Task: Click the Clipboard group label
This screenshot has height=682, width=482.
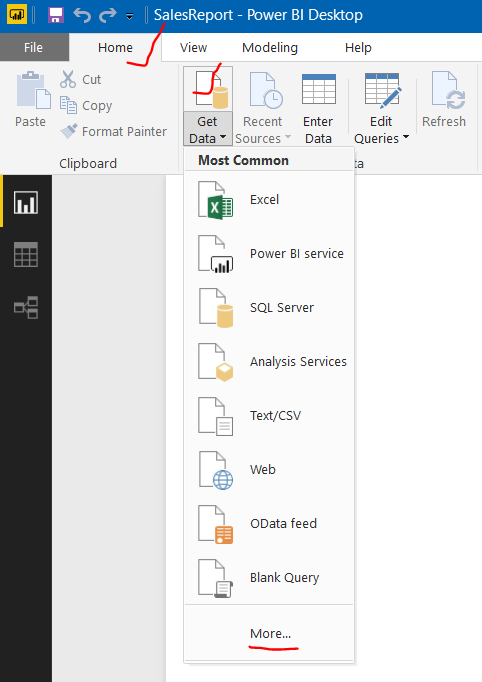Action: point(88,164)
